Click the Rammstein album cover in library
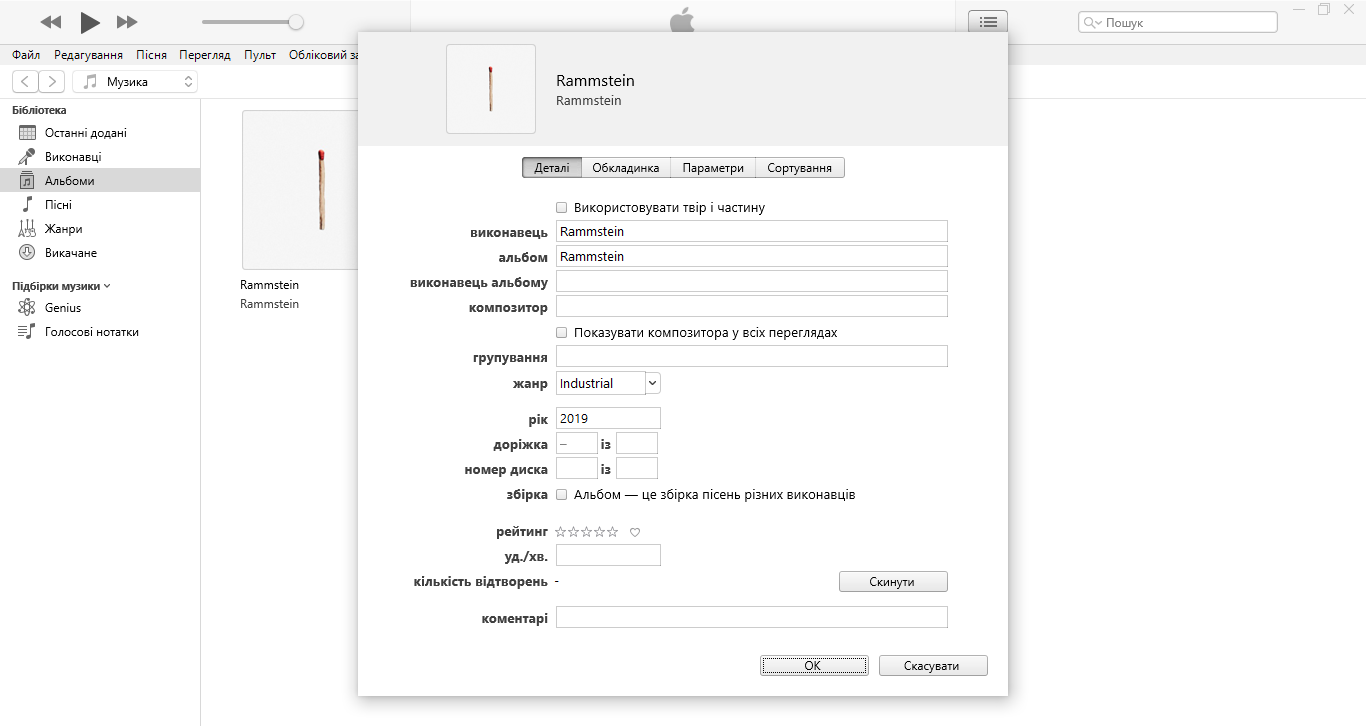 click(x=299, y=190)
